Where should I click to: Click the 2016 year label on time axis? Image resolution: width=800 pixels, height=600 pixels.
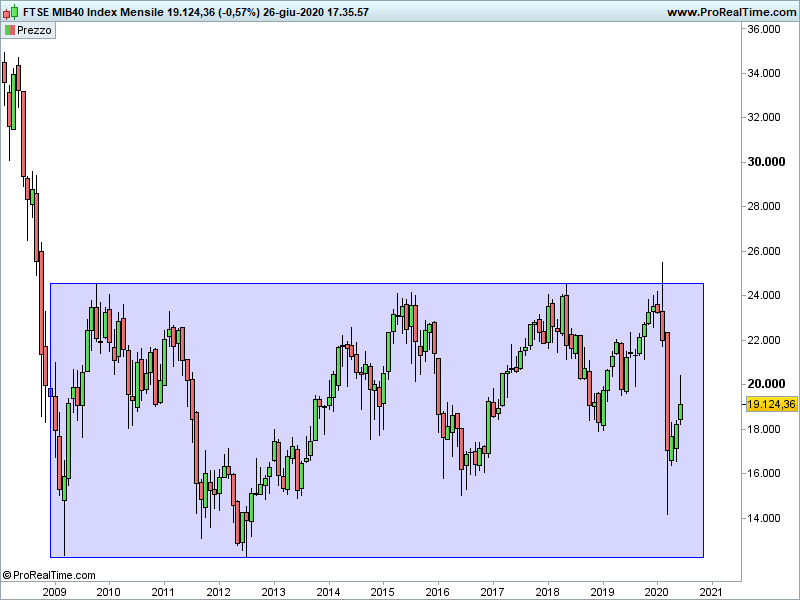click(x=437, y=592)
